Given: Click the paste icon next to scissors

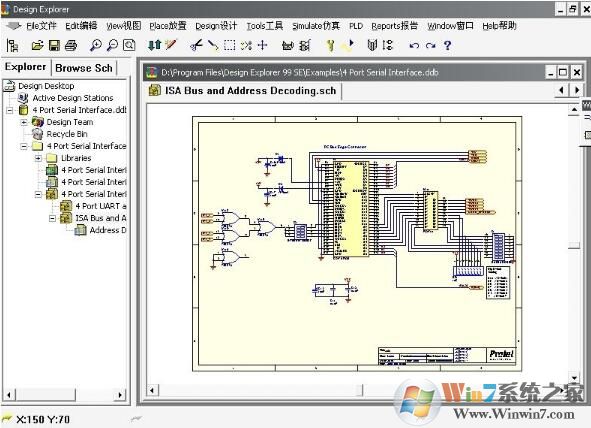Looking at the screenshot, I should [x=213, y=45].
